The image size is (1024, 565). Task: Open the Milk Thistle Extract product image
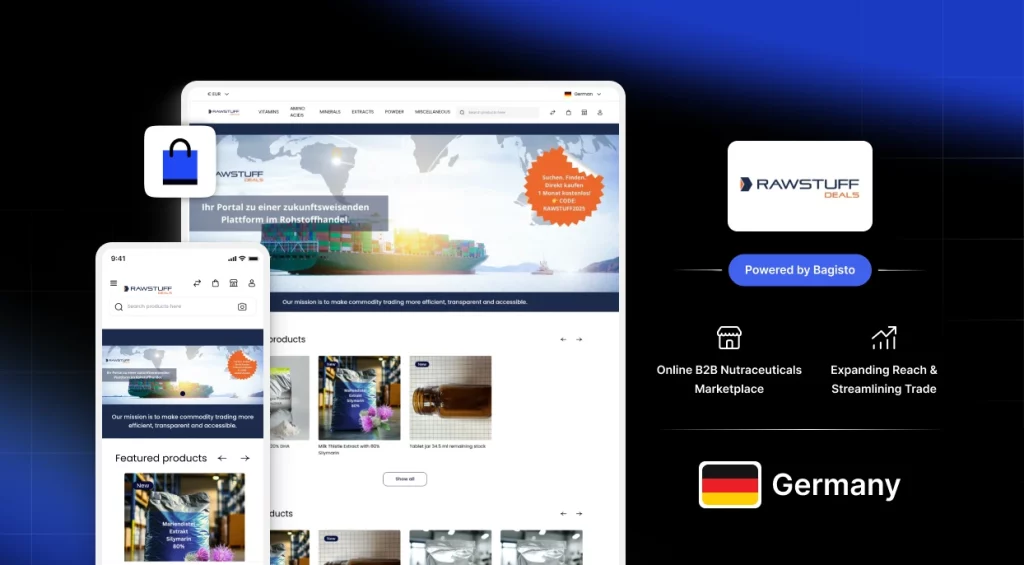[359, 398]
